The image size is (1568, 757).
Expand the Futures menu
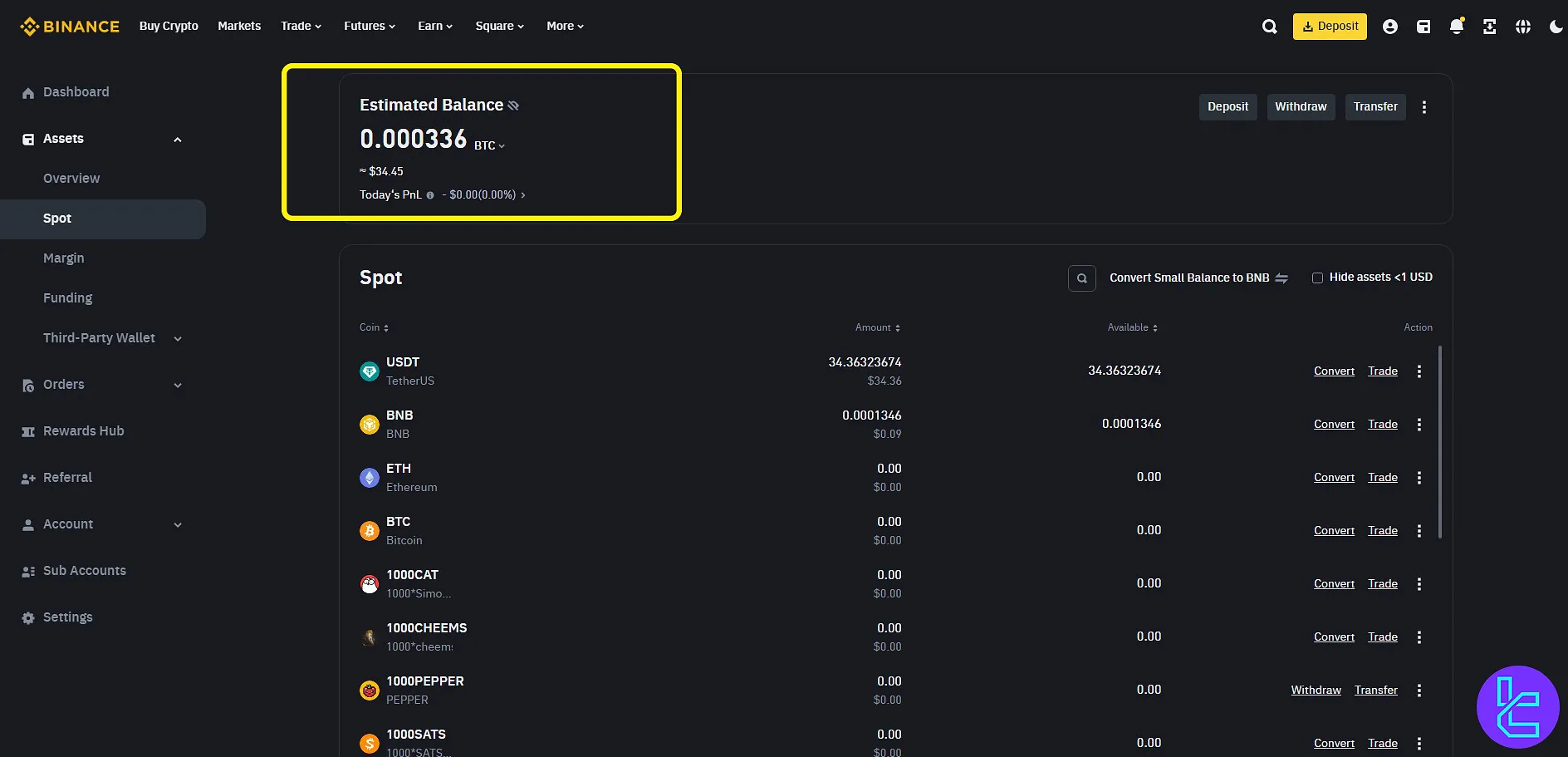370,27
